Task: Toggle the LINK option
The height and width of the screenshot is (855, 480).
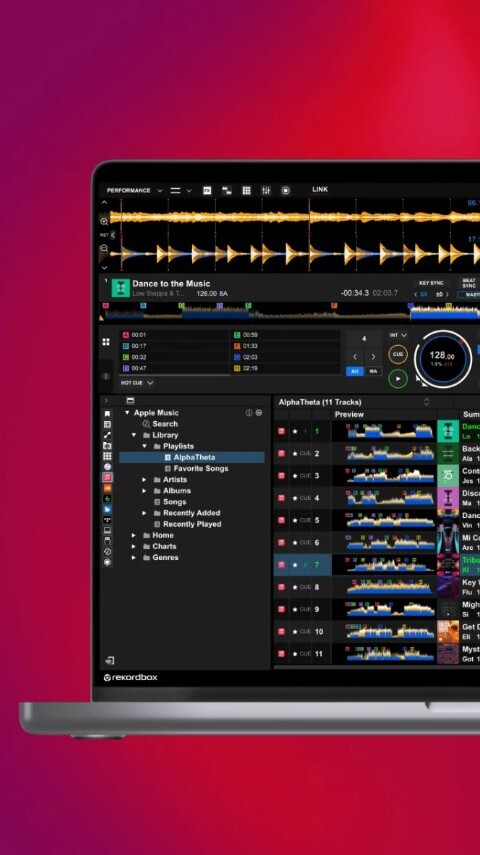Action: (x=320, y=190)
